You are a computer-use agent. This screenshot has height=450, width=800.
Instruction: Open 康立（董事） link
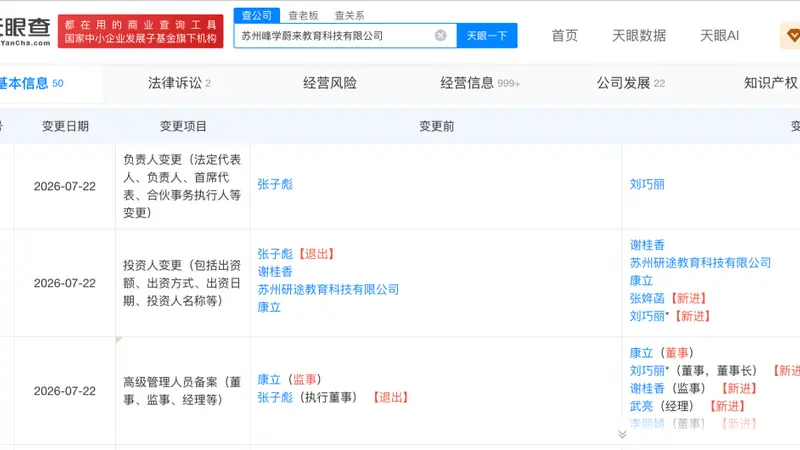641,353
